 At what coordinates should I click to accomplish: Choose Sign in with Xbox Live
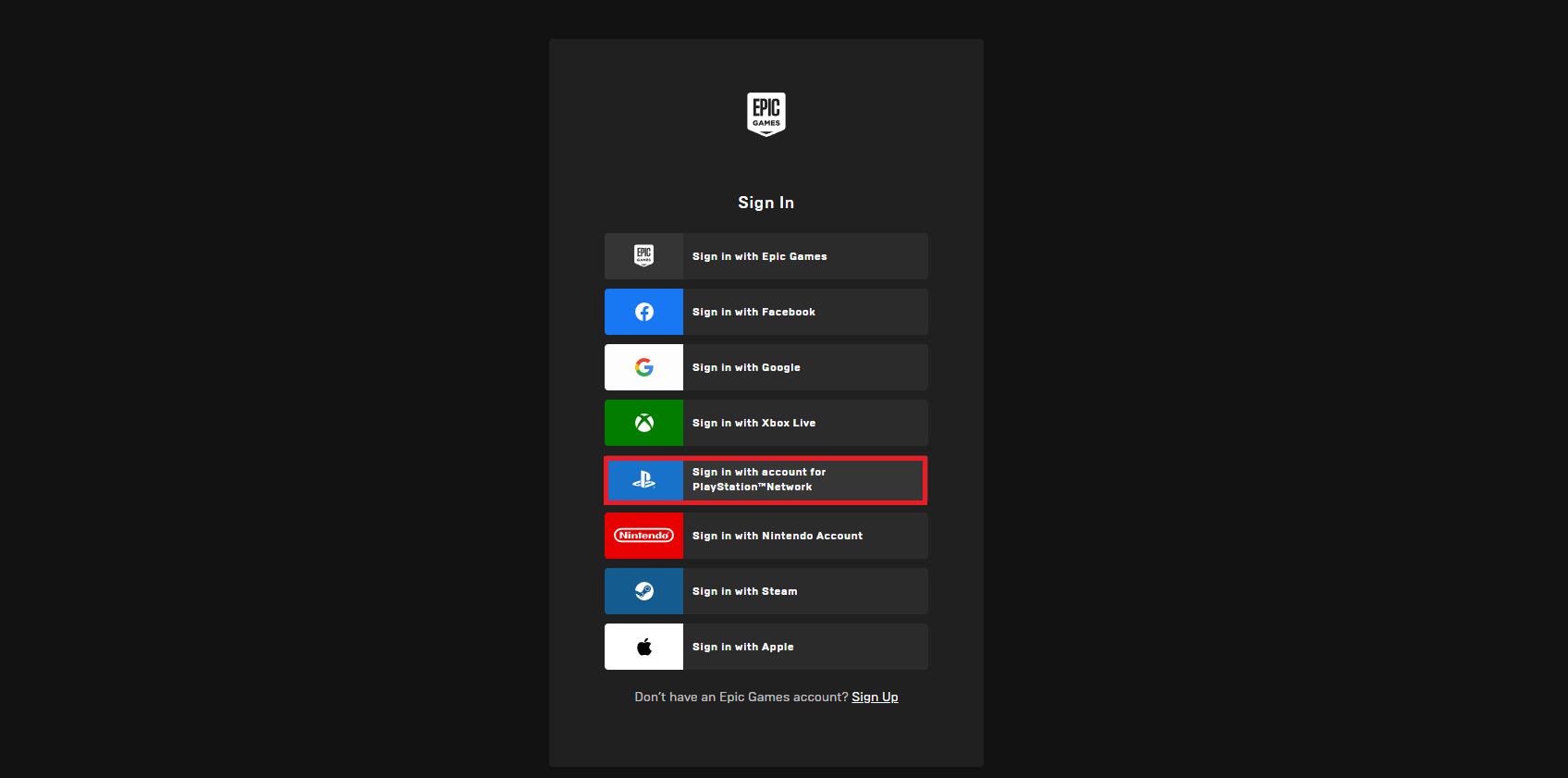click(766, 423)
